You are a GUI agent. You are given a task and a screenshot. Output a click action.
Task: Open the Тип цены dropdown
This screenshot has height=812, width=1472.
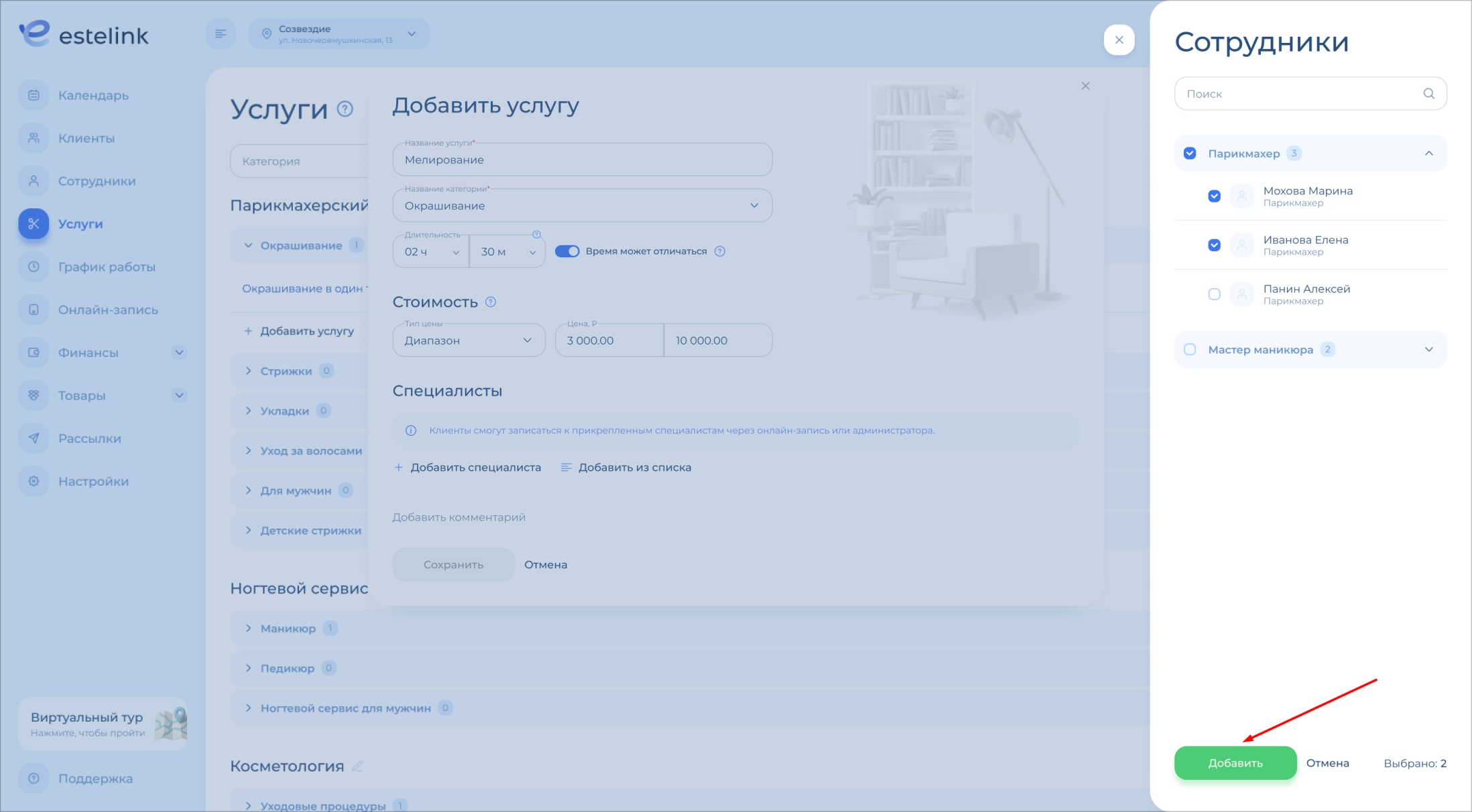469,340
